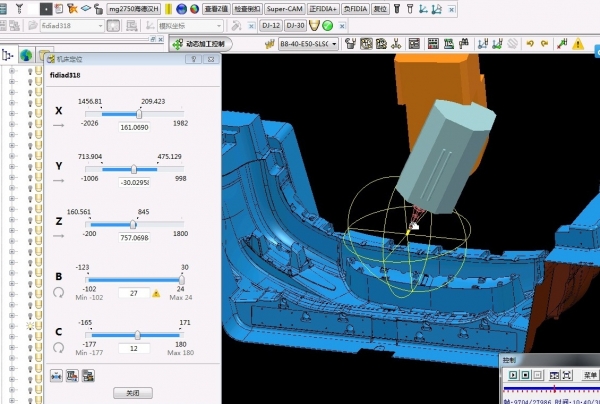Image resolution: width=600 pixels, height=404 pixels.
Task: Click the B axis rotation reset icon
Action: click(x=58, y=292)
